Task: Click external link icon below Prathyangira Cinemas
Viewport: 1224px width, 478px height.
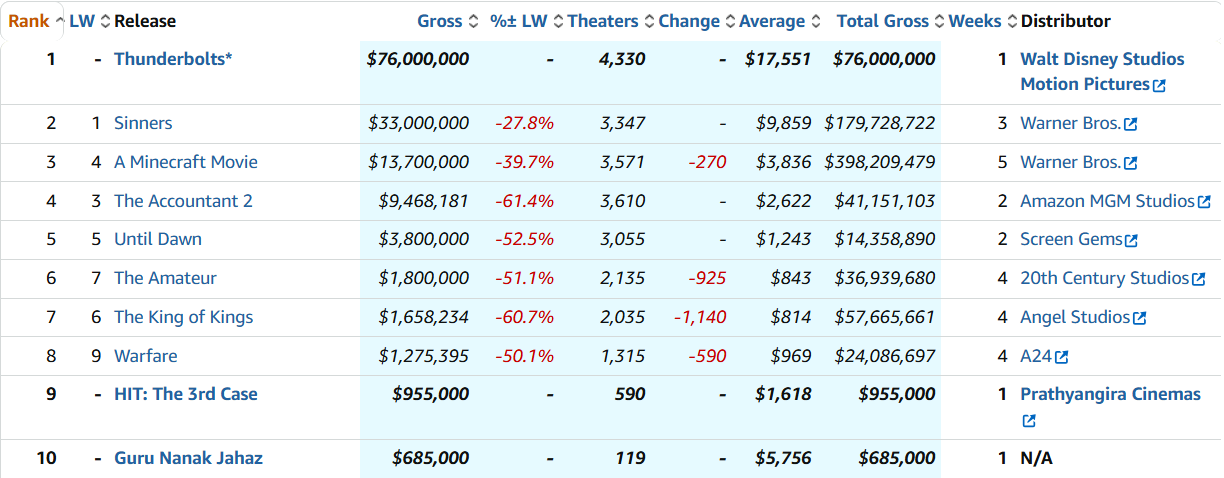Action: click(1028, 422)
